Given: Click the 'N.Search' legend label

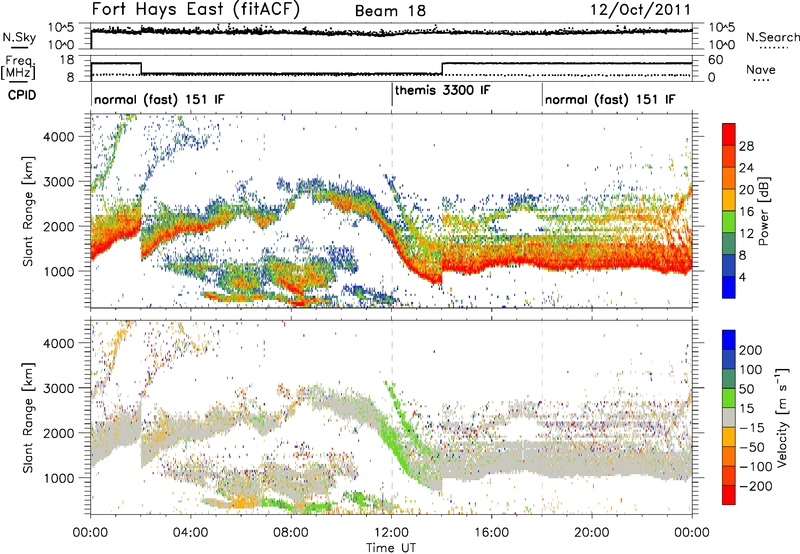Looking at the screenshot, I should pos(772,37).
